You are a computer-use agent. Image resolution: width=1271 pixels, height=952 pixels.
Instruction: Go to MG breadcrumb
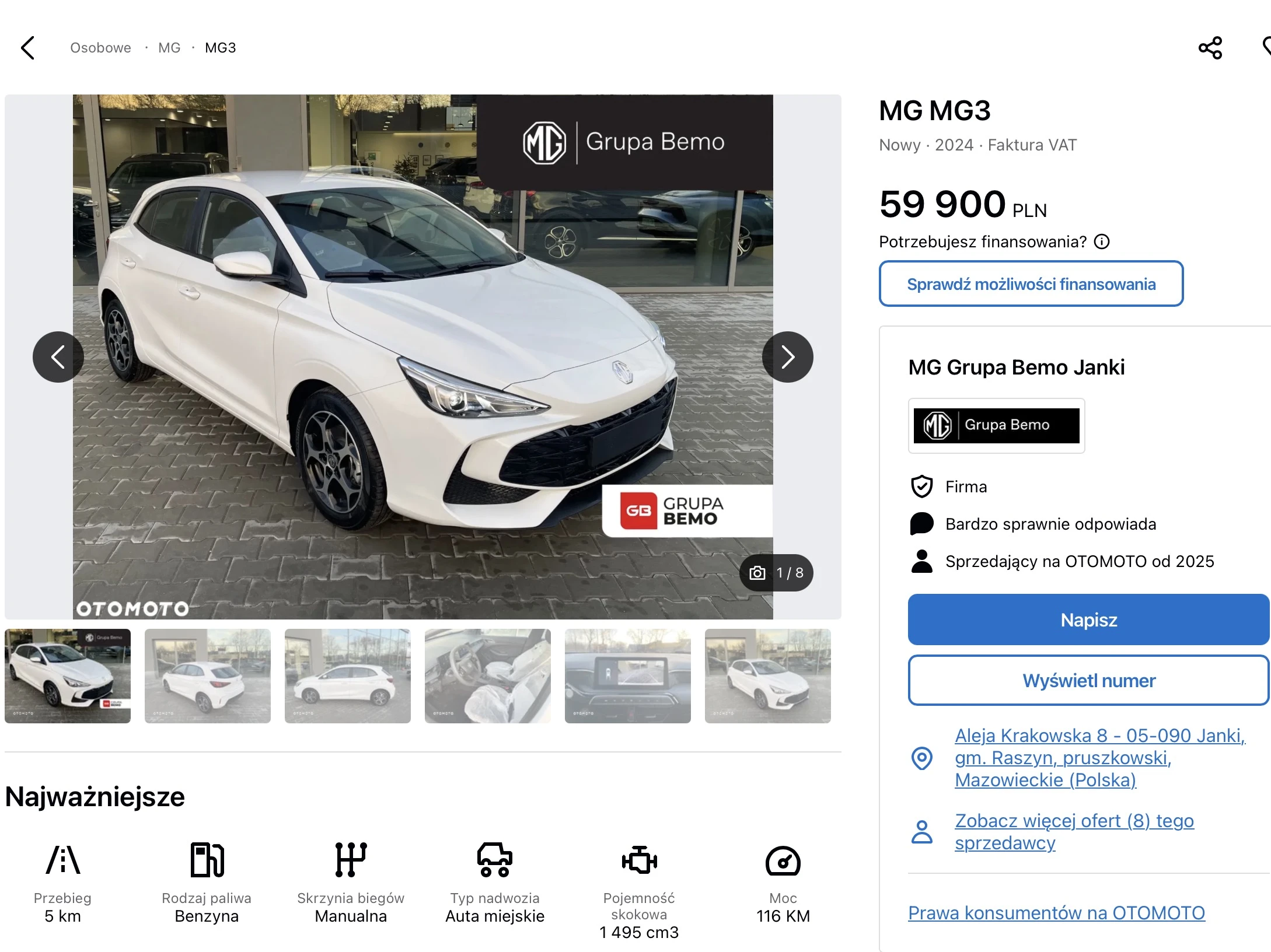[x=169, y=48]
